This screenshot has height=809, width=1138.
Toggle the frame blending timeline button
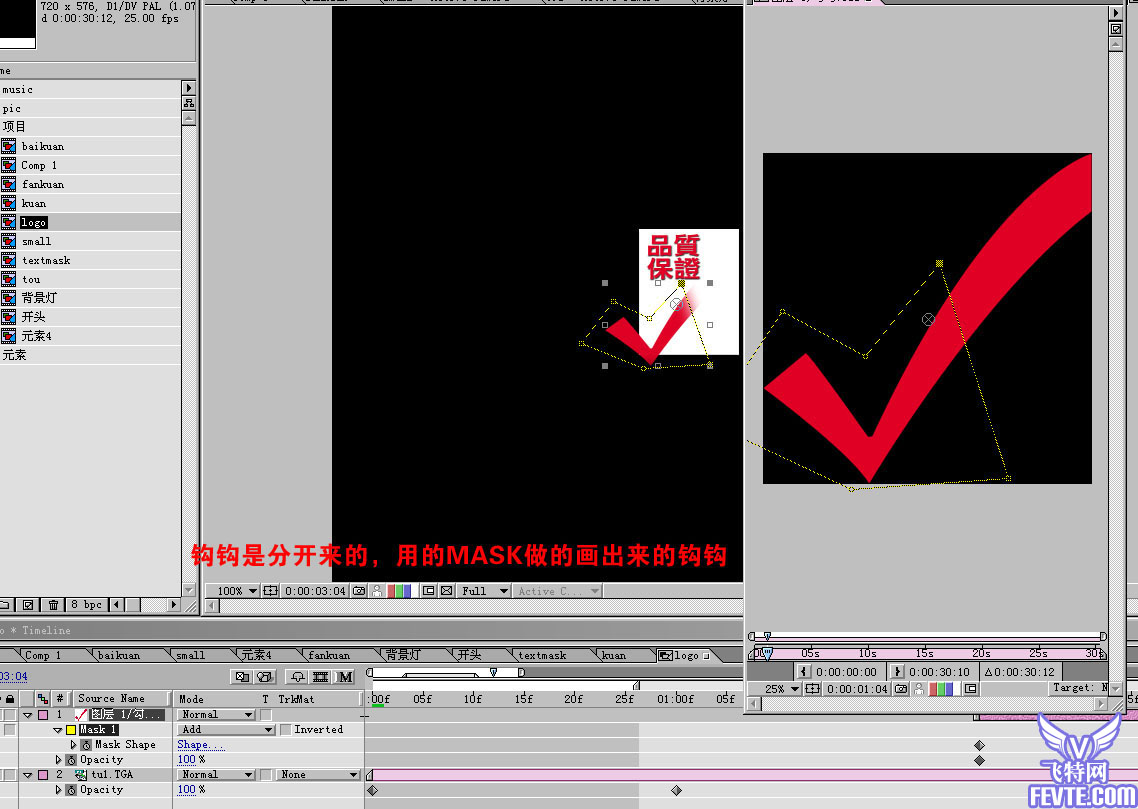[x=321, y=677]
